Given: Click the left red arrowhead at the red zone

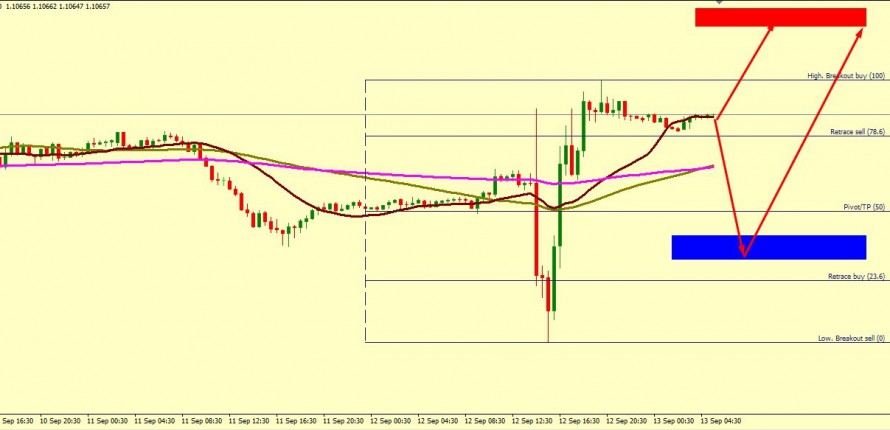Looking at the screenshot, I should pyautogui.click(x=770, y=30).
